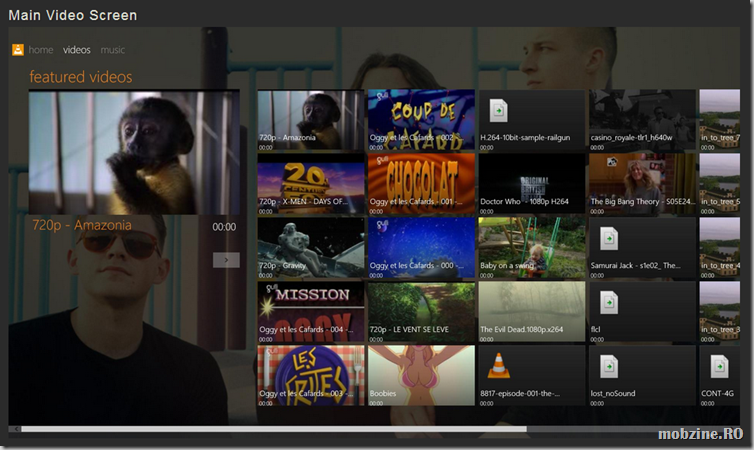Play Doctor Who 1080p H264 video
This screenshot has height=450, width=754.
pyautogui.click(x=531, y=183)
